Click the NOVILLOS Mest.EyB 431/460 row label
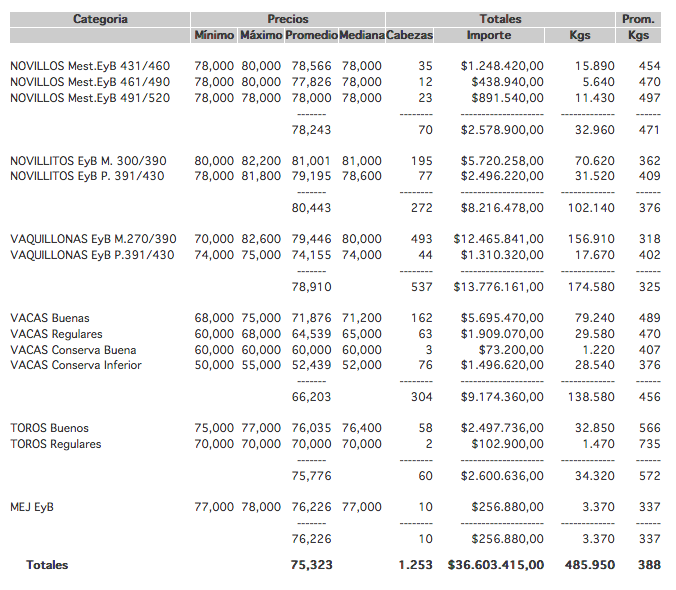This screenshot has width=676, height=590. click(90, 66)
